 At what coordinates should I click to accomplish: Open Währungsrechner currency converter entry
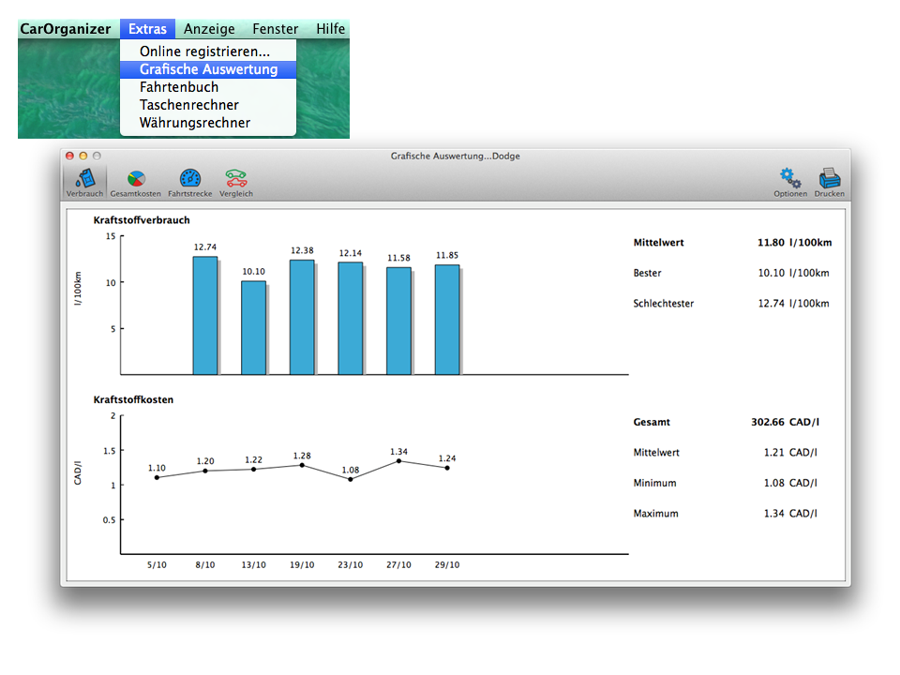195,123
